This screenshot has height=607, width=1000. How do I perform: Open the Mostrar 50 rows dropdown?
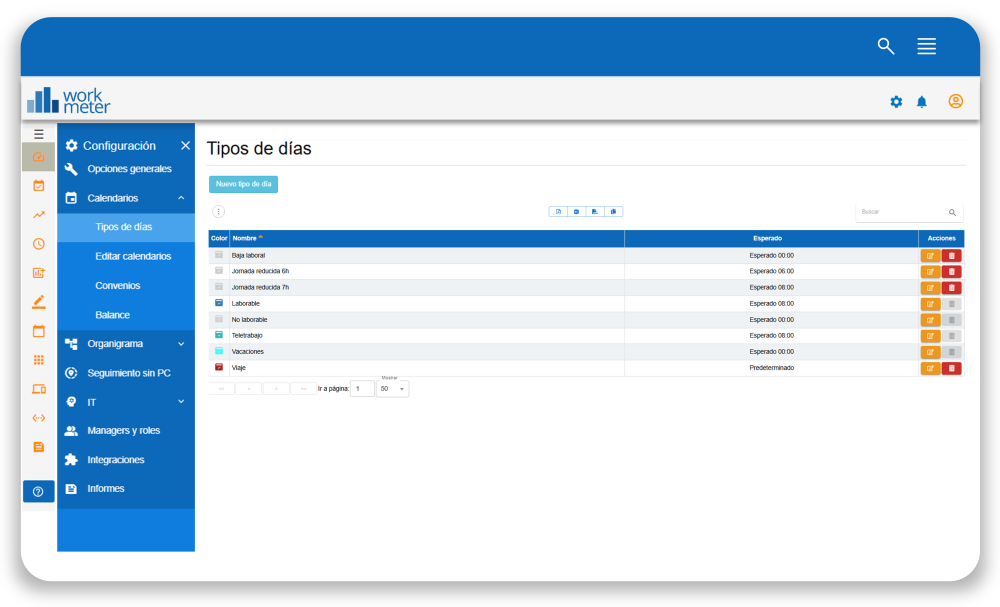click(392, 389)
